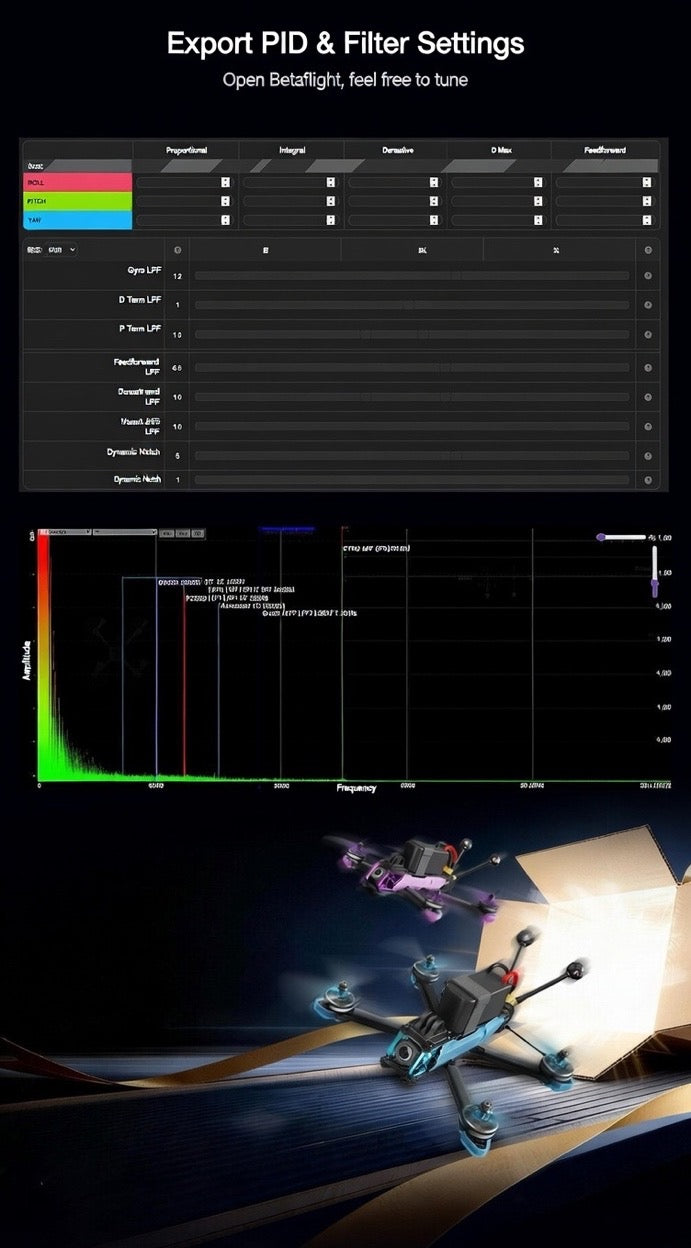
Task: Select the Proportional column header
Action: click(186, 150)
